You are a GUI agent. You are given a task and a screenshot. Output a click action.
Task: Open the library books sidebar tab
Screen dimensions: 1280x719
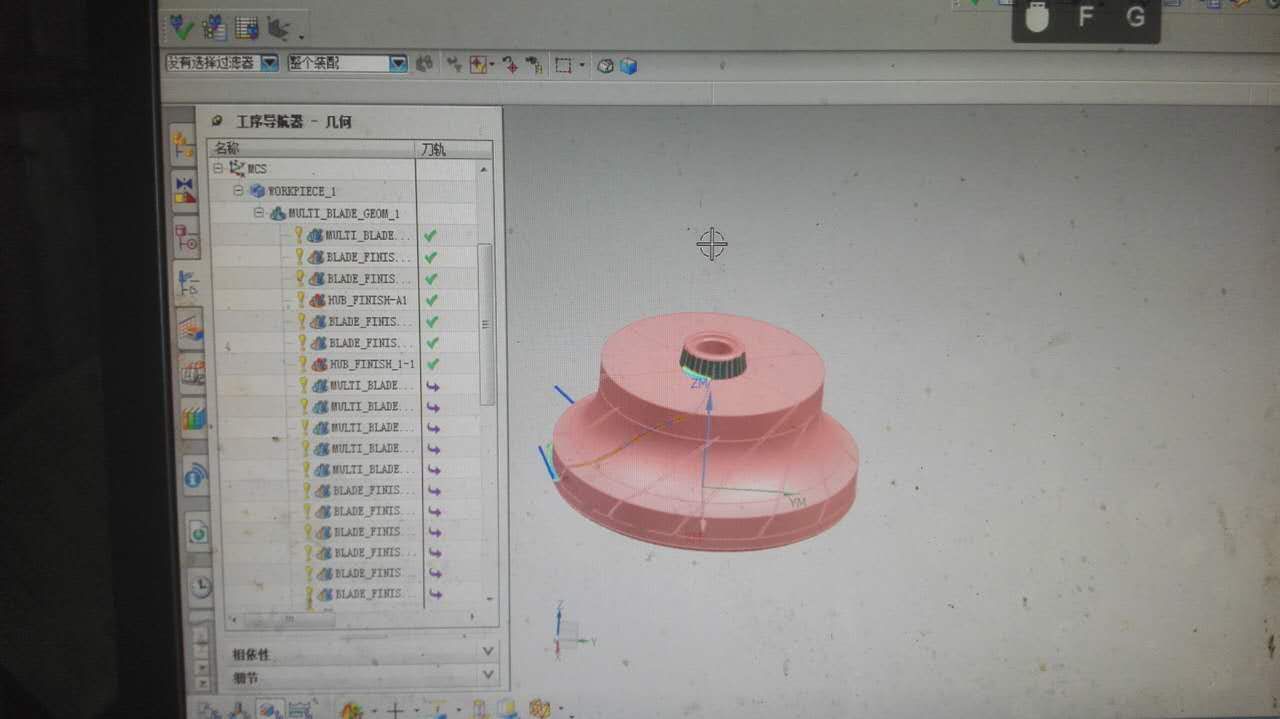pos(193,419)
